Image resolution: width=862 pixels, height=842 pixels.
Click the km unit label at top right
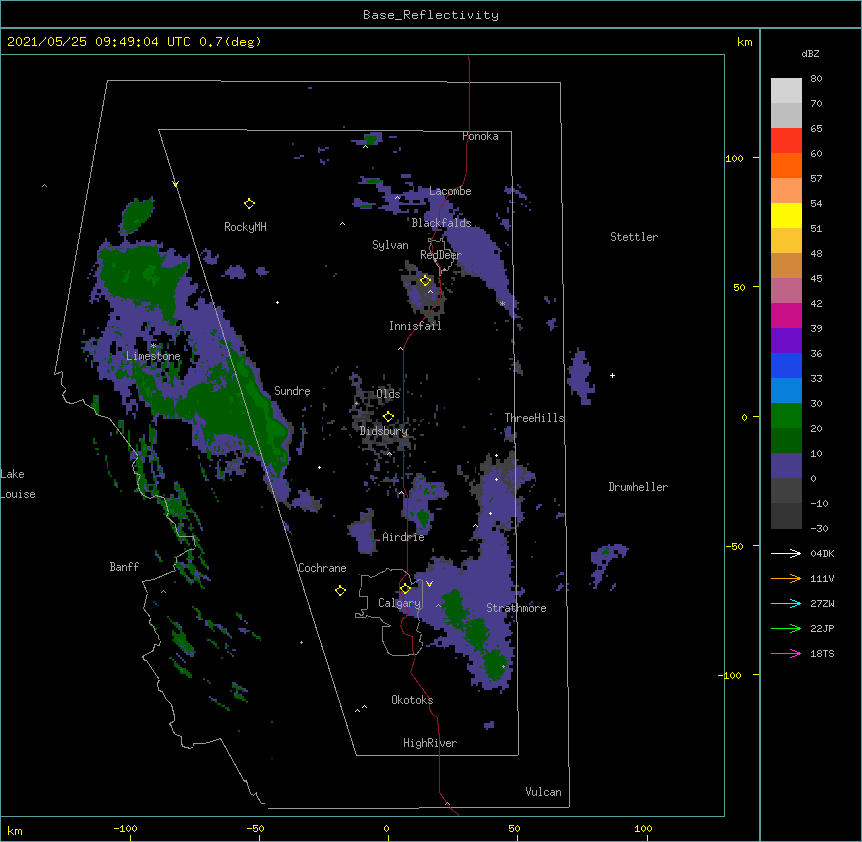pos(744,42)
